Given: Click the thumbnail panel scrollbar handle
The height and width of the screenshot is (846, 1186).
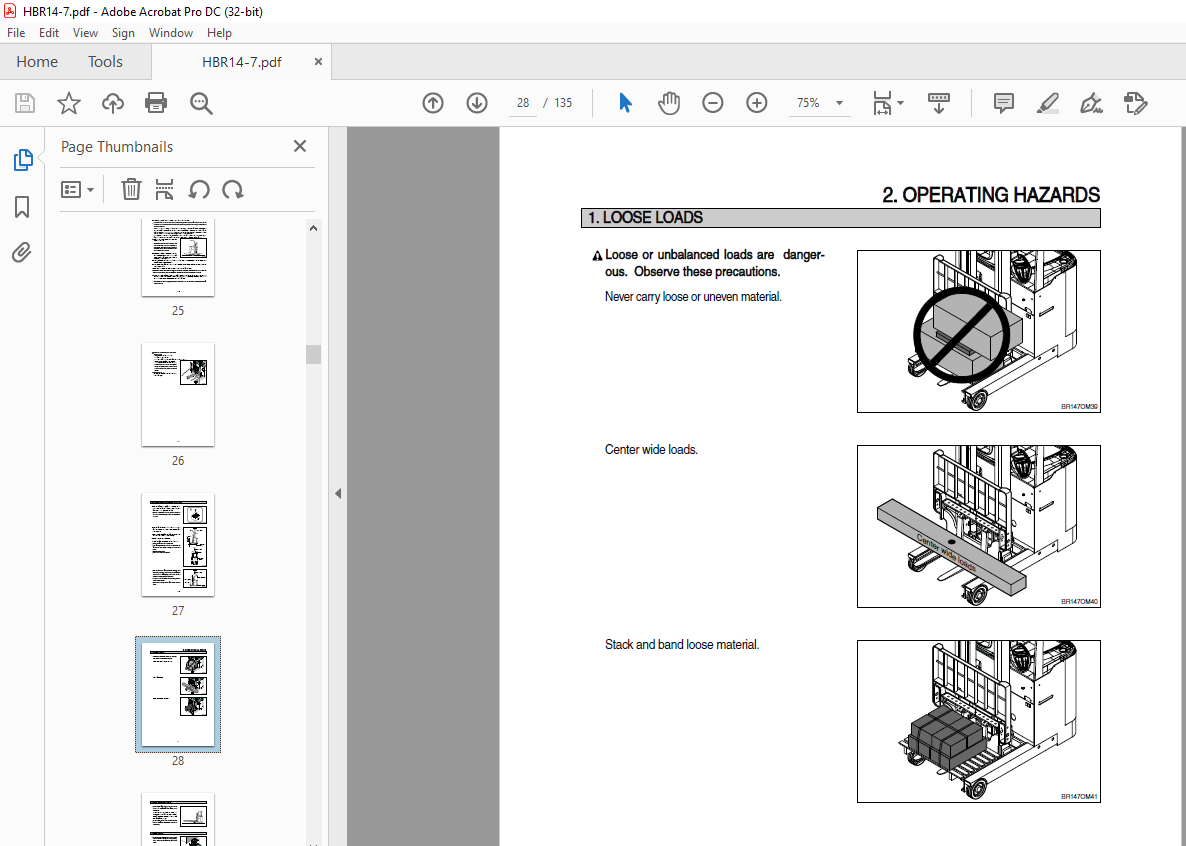Looking at the screenshot, I should click(313, 354).
